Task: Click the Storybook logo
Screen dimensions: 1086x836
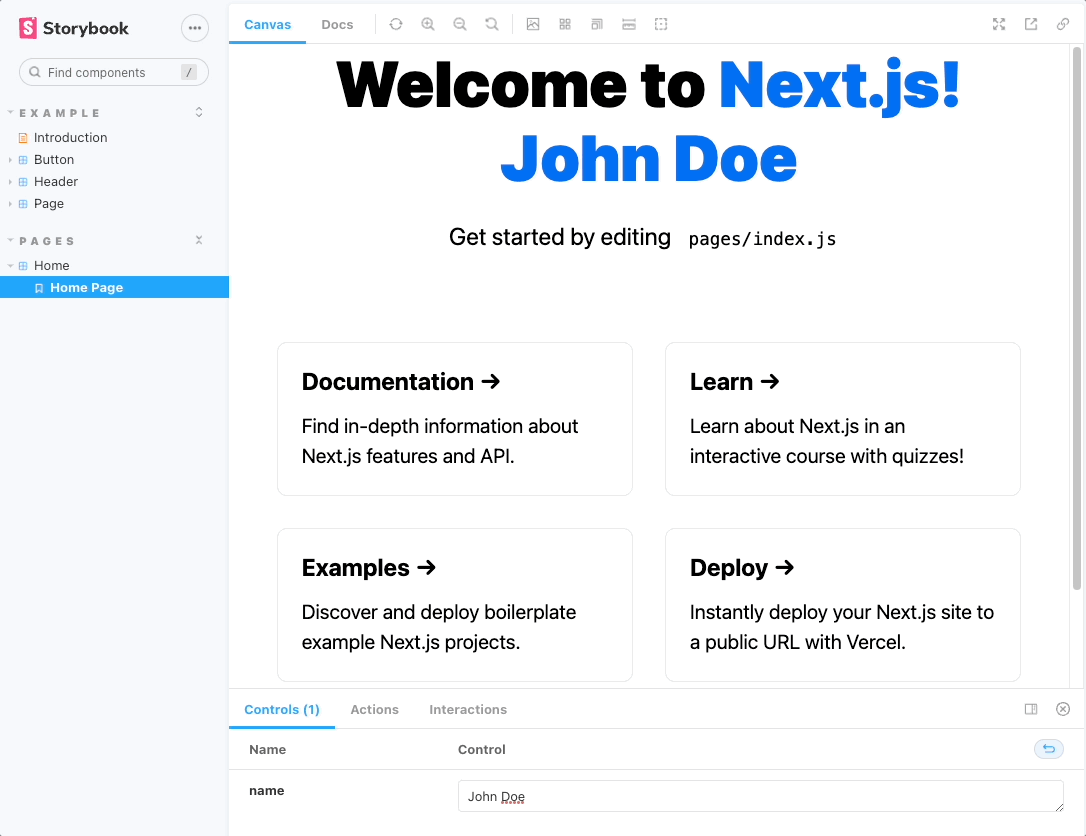Action: 73,28
